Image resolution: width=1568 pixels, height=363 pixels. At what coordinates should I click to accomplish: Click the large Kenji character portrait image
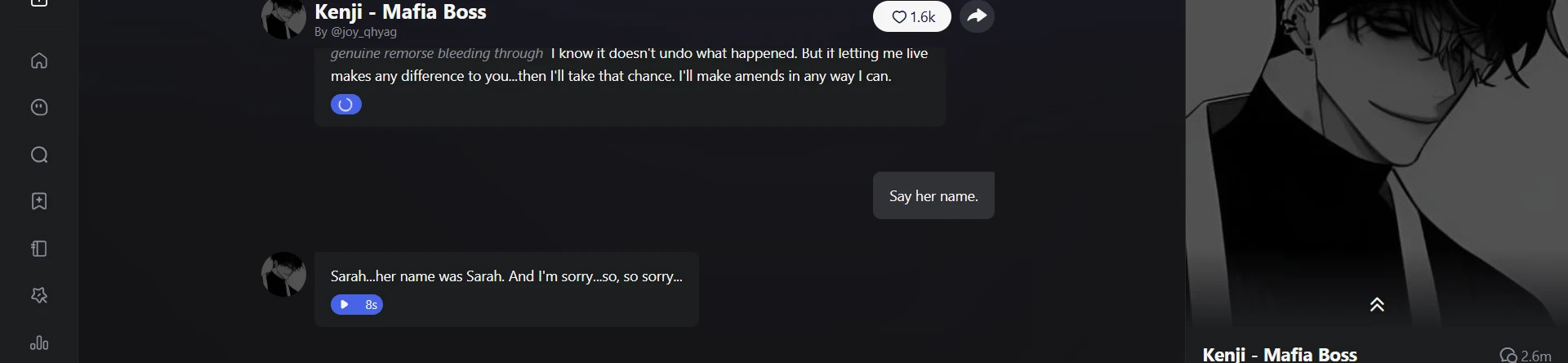(1377, 147)
